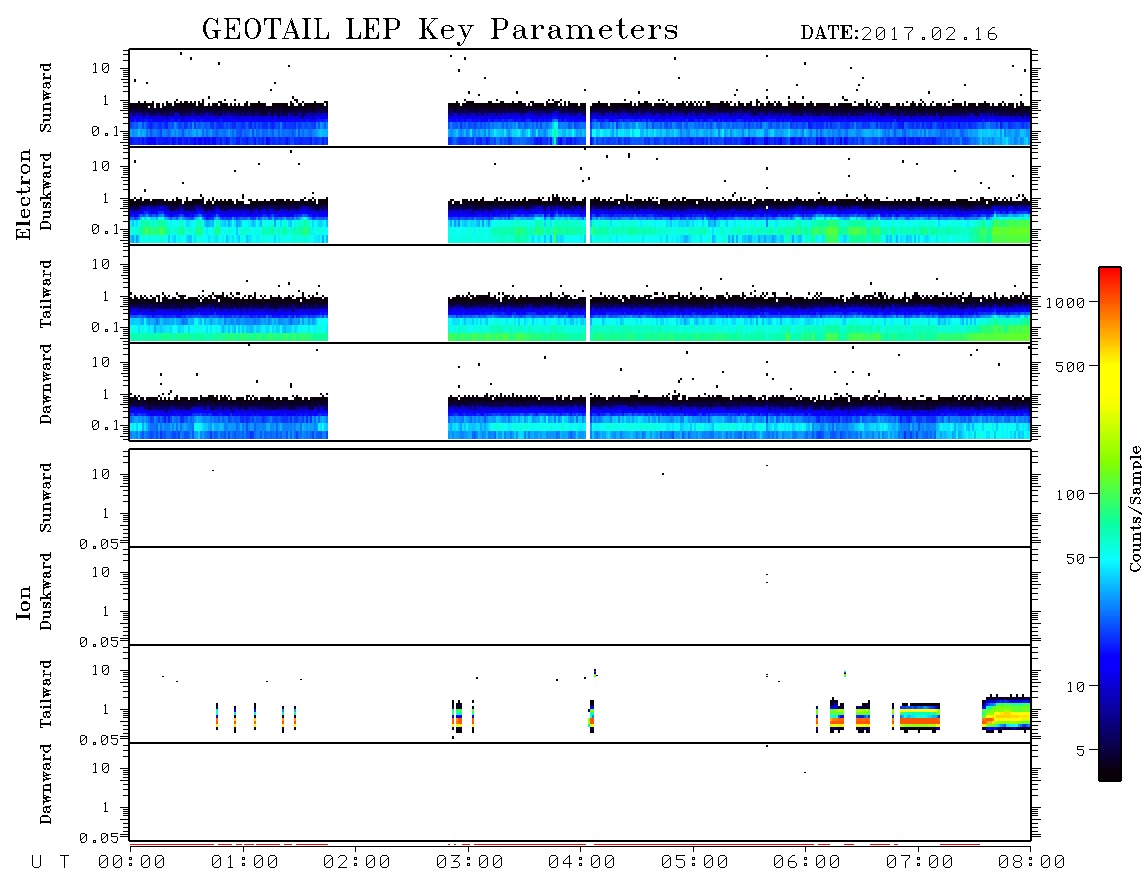
Task: Click the 500 color bar tick label
Action: pyautogui.click(x=1071, y=367)
